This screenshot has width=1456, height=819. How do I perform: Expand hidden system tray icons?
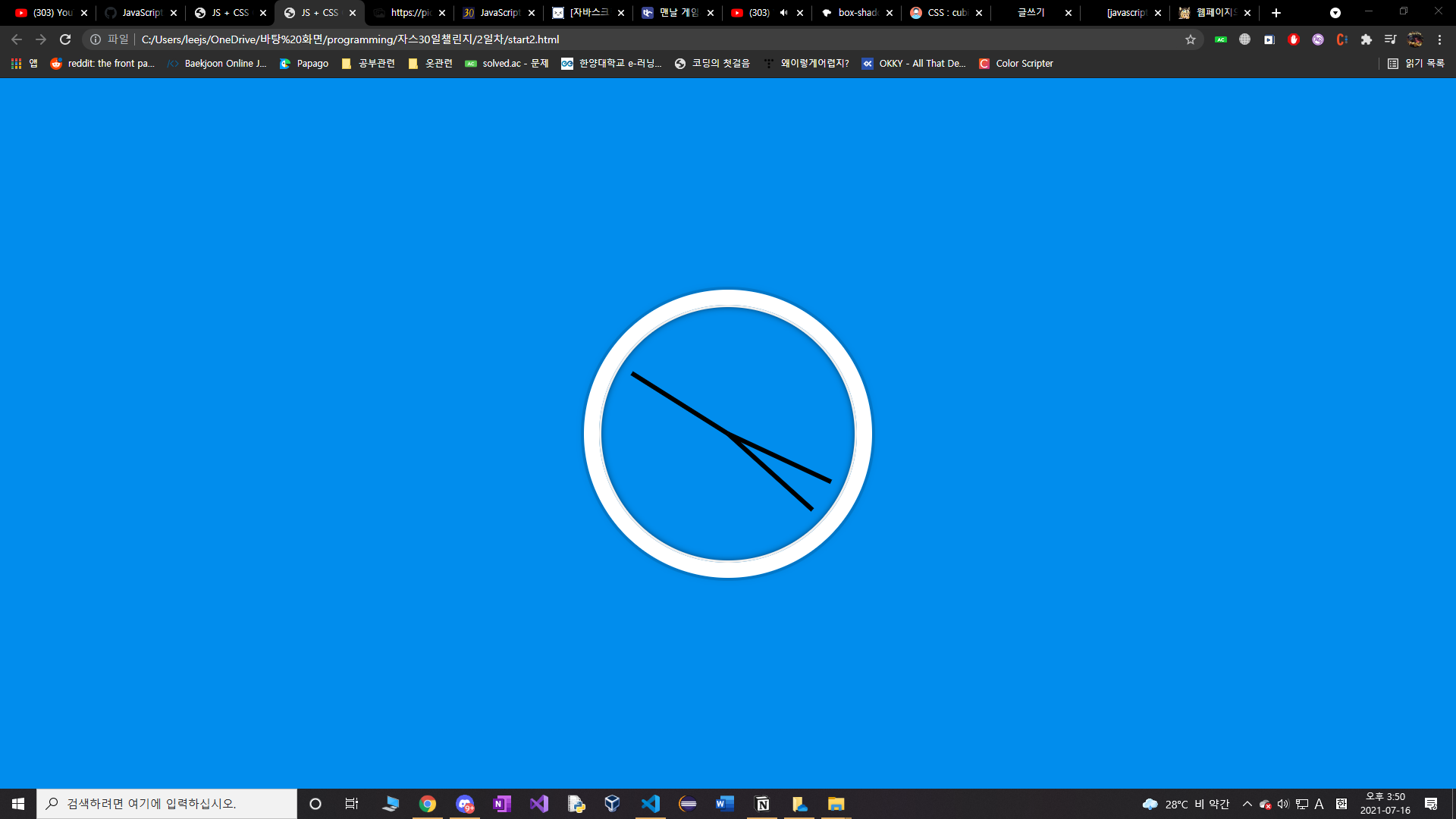pyautogui.click(x=1247, y=804)
